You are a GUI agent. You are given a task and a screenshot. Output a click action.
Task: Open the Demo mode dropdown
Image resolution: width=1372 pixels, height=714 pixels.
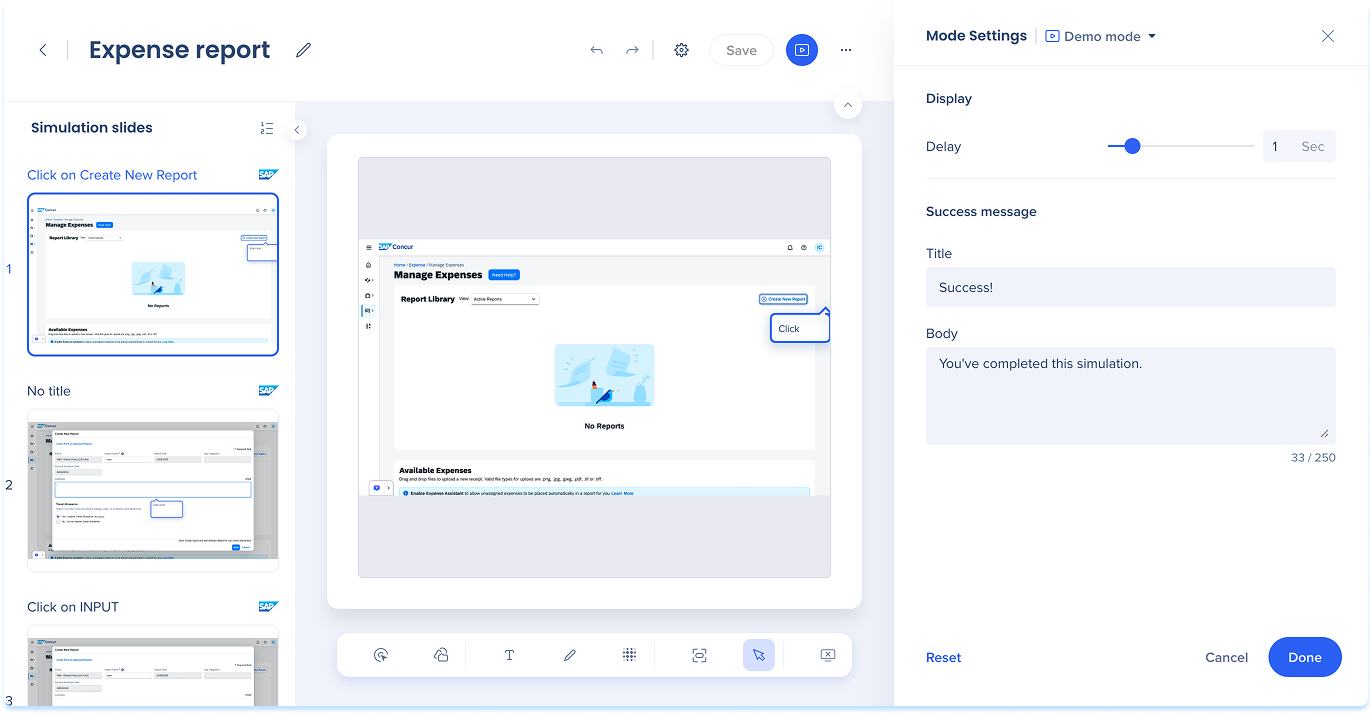(1101, 36)
